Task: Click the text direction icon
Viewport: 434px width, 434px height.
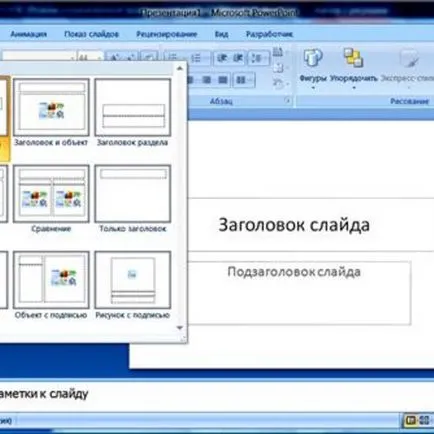Action: click(x=278, y=52)
